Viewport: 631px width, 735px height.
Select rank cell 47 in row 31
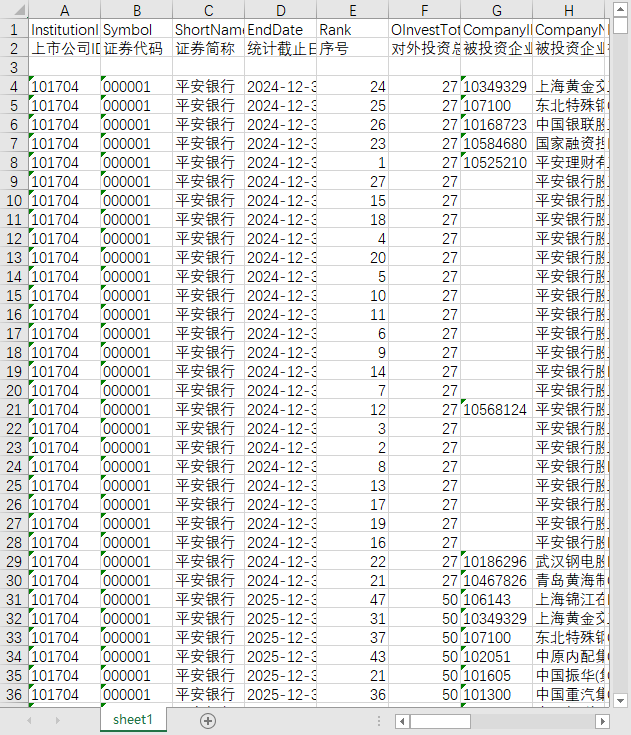tap(353, 600)
